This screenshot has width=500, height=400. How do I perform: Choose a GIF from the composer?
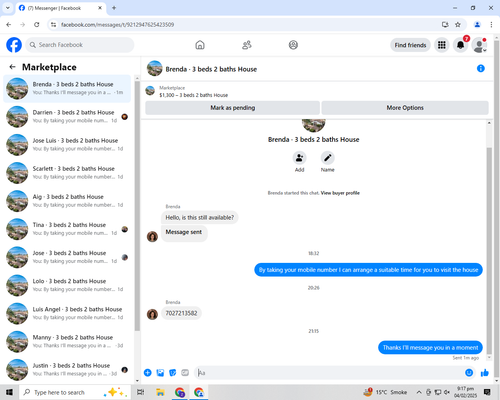click(x=185, y=373)
